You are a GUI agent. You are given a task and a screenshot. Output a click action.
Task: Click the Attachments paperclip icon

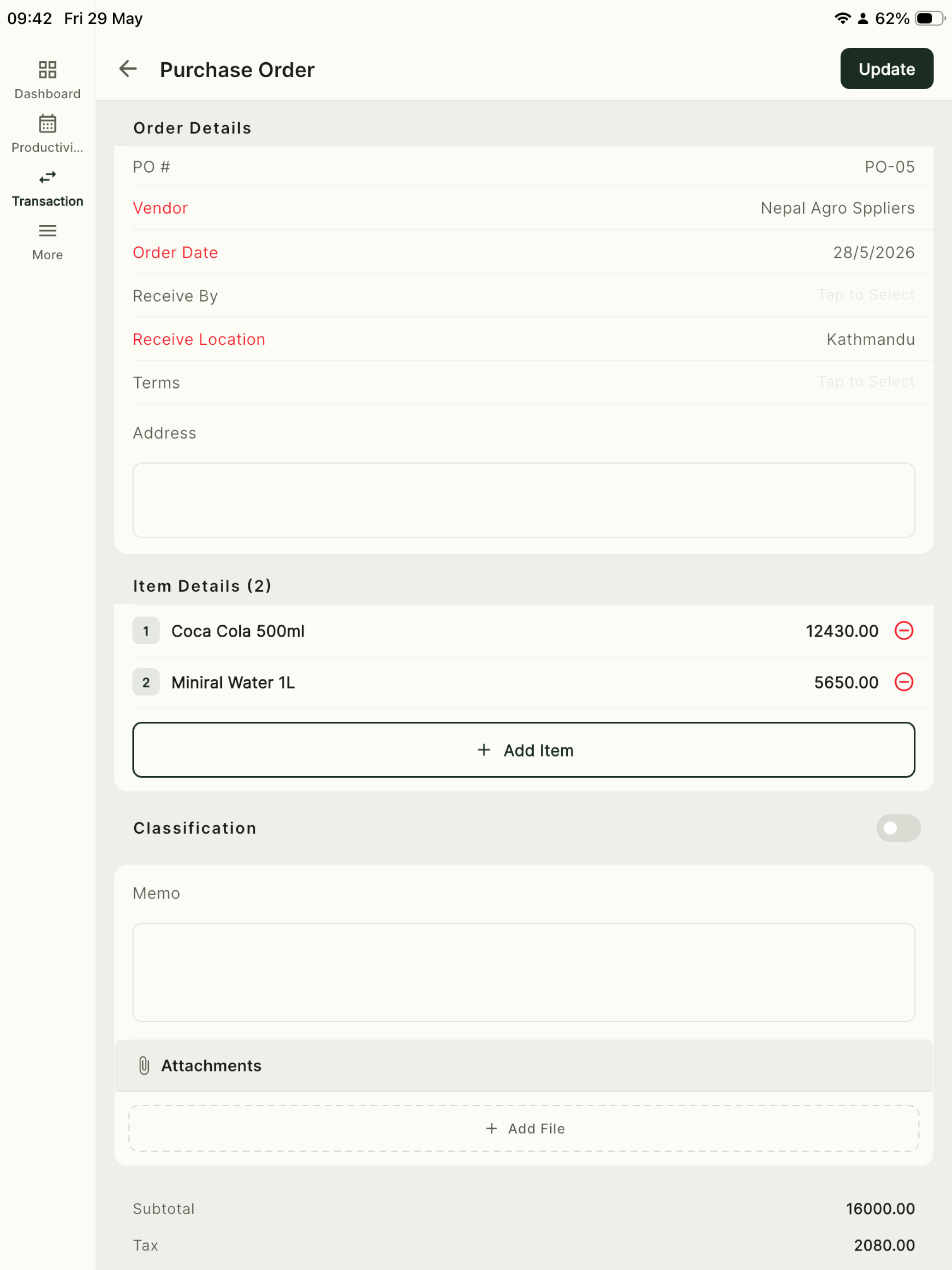tap(144, 1066)
